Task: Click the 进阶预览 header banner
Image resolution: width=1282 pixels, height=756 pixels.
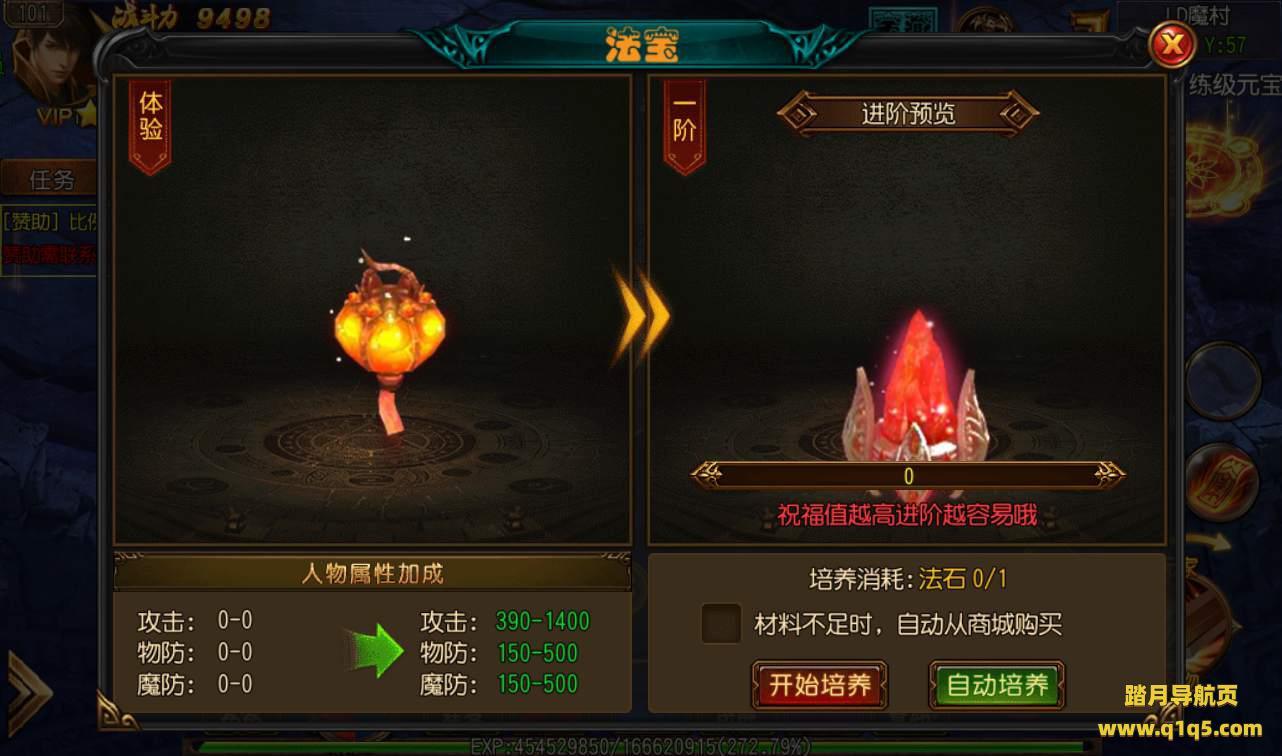Action: point(908,113)
